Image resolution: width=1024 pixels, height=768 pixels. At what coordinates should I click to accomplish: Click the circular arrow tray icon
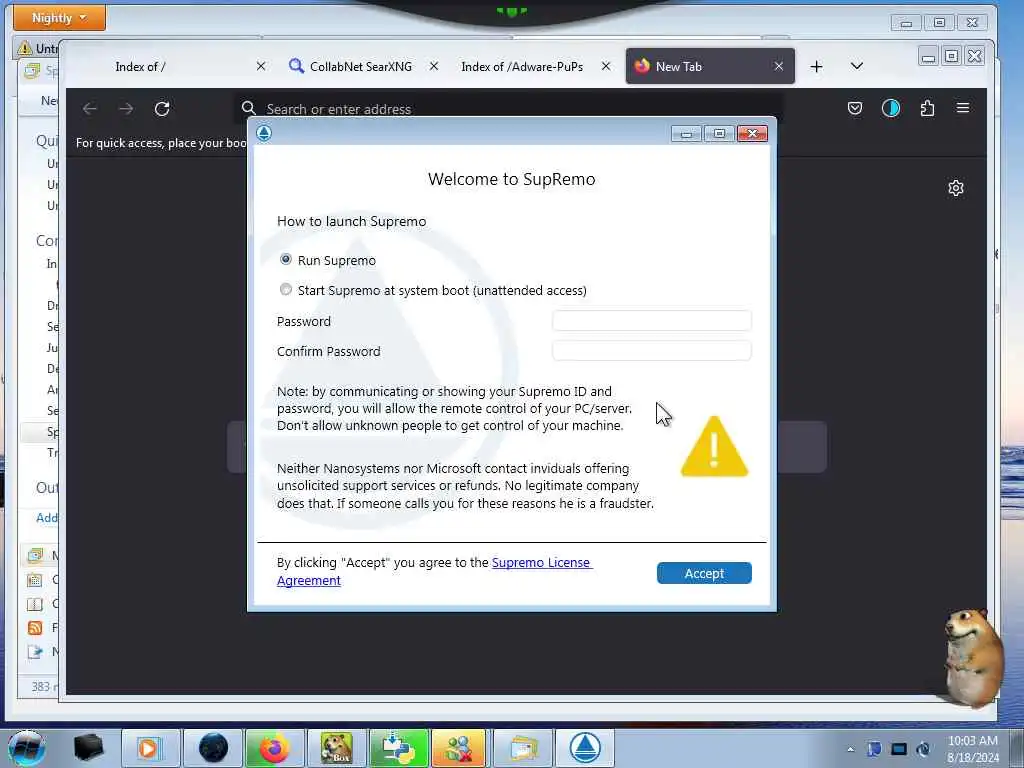(923, 748)
